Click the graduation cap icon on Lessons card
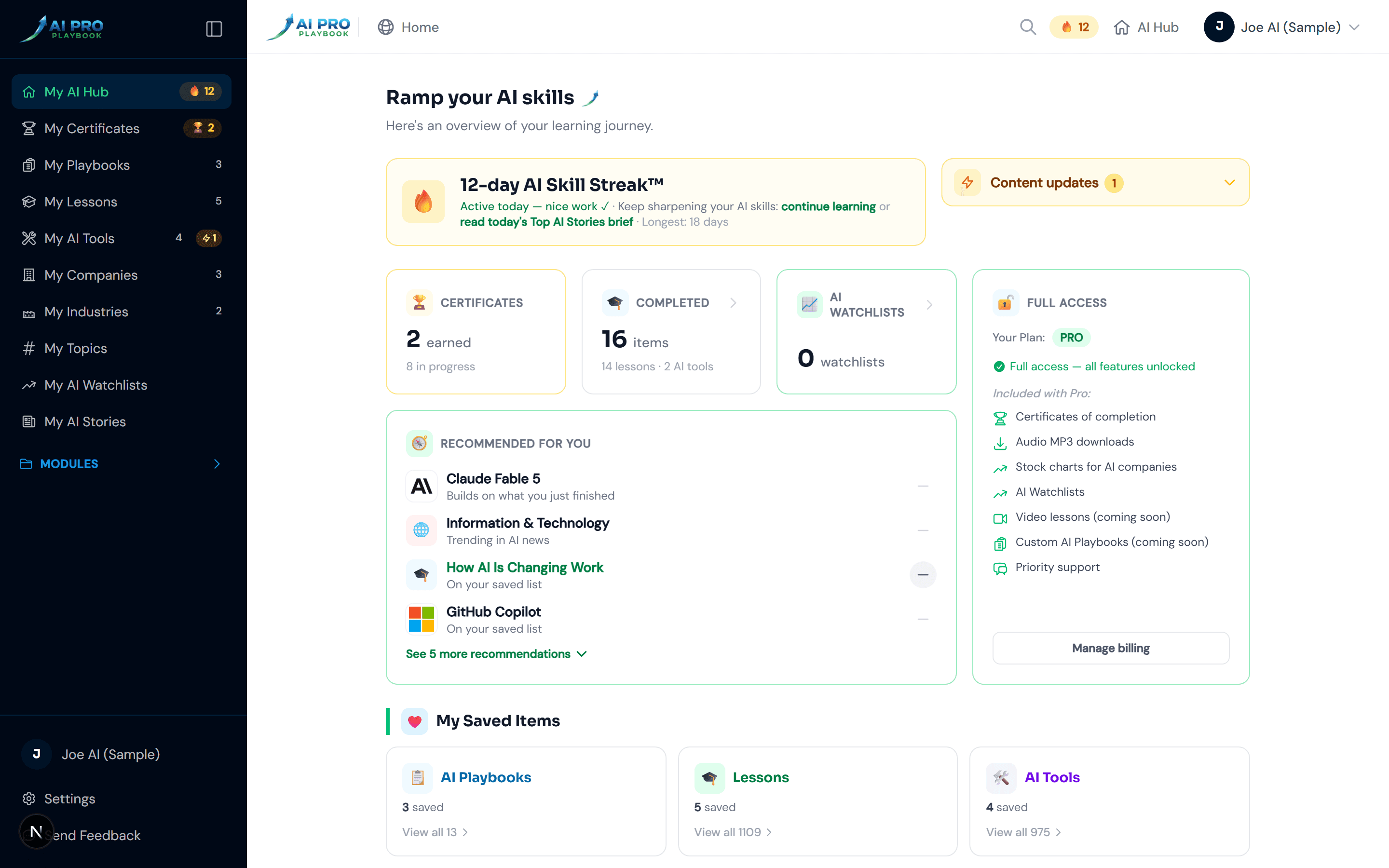The image size is (1389, 868). tap(710, 777)
